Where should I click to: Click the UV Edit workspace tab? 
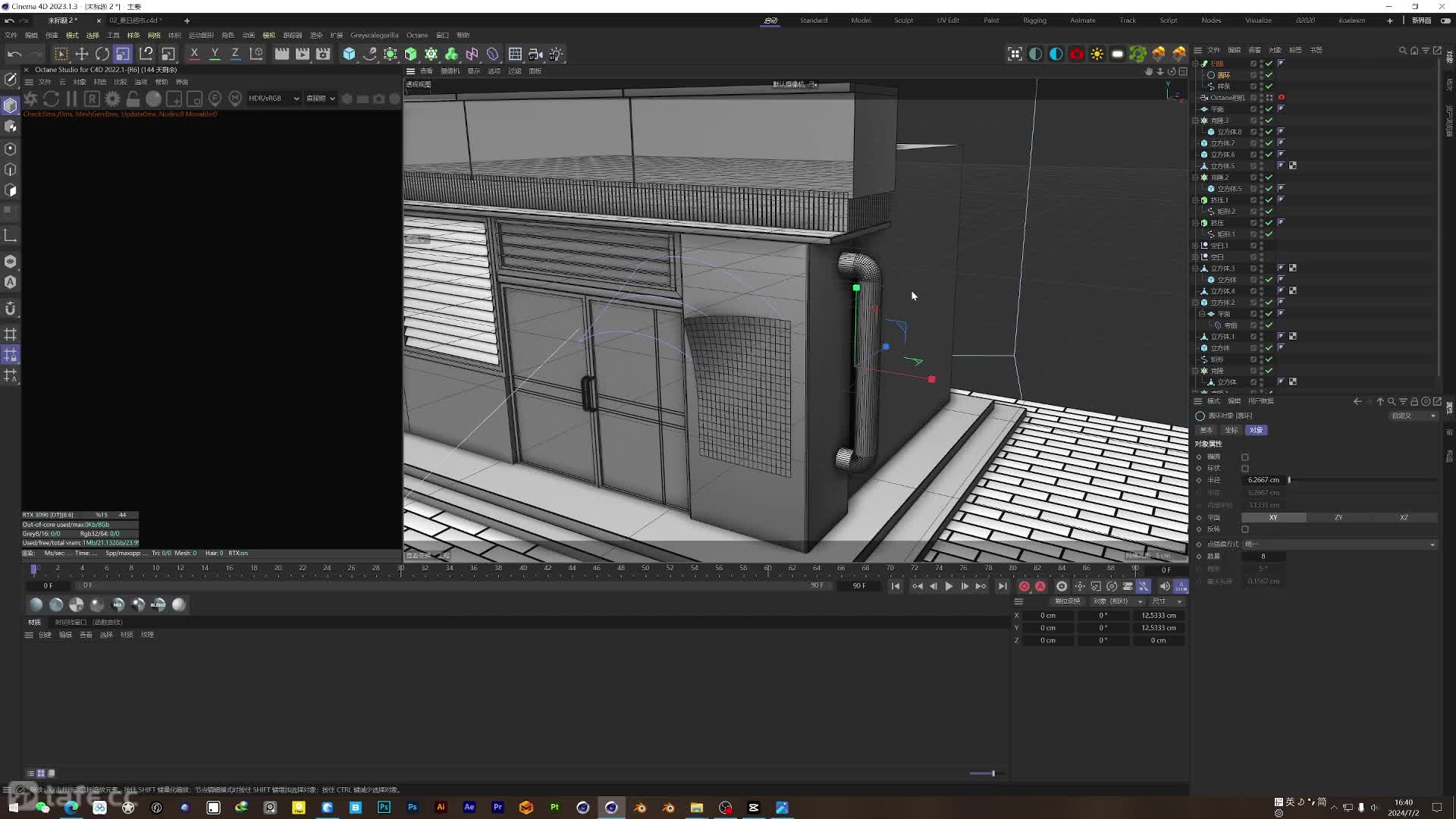coord(947,20)
